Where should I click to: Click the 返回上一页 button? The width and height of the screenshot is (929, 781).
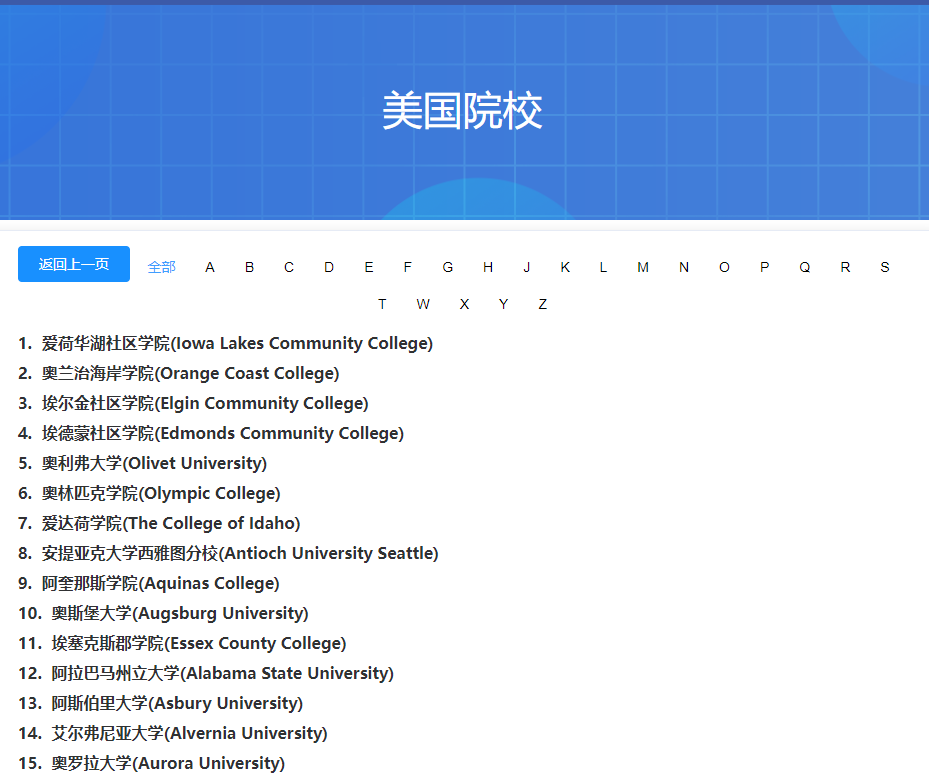pyautogui.click(x=73, y=264)
